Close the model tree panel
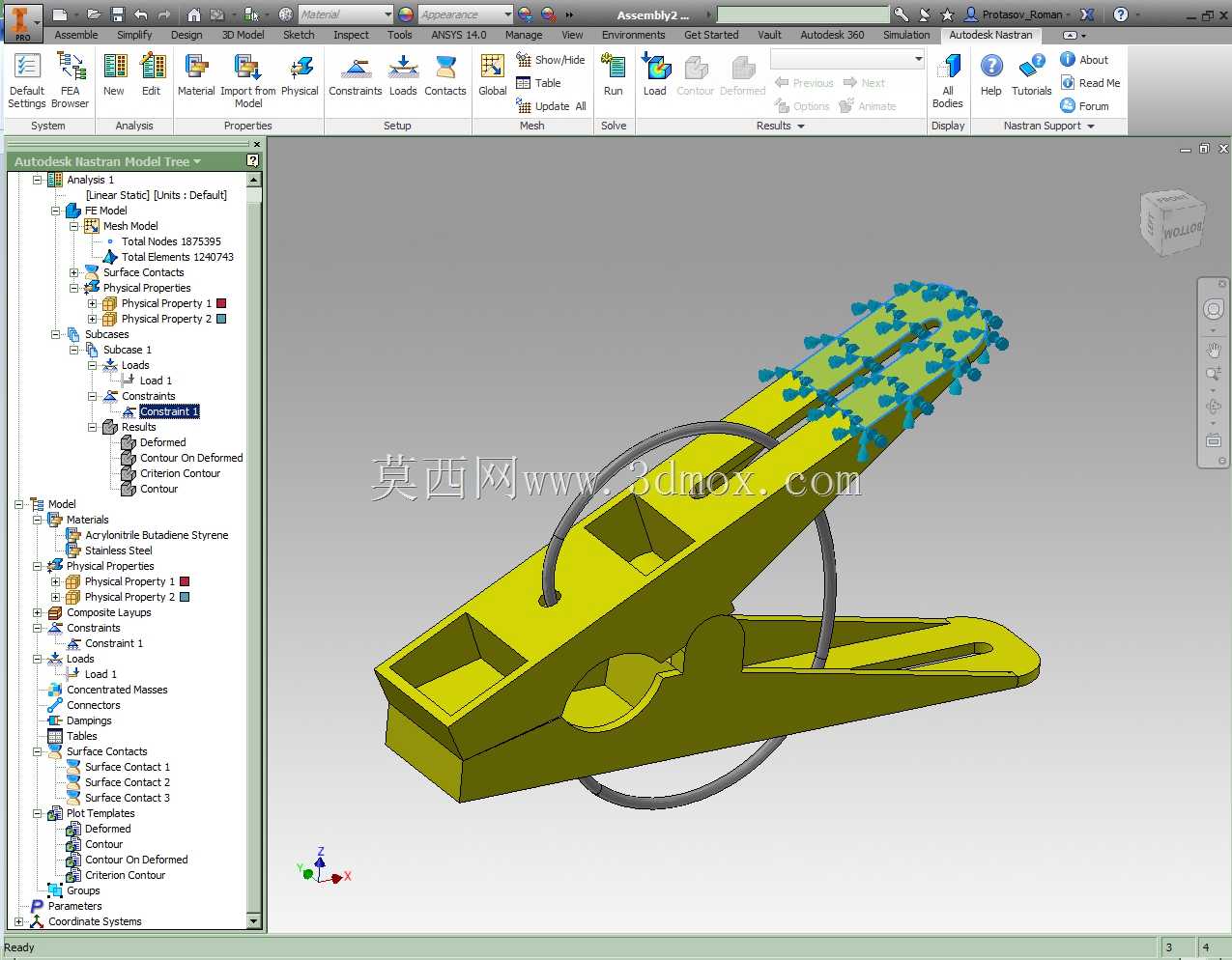The height and width of the screenshot is (960, 1232). coord(256,144)
